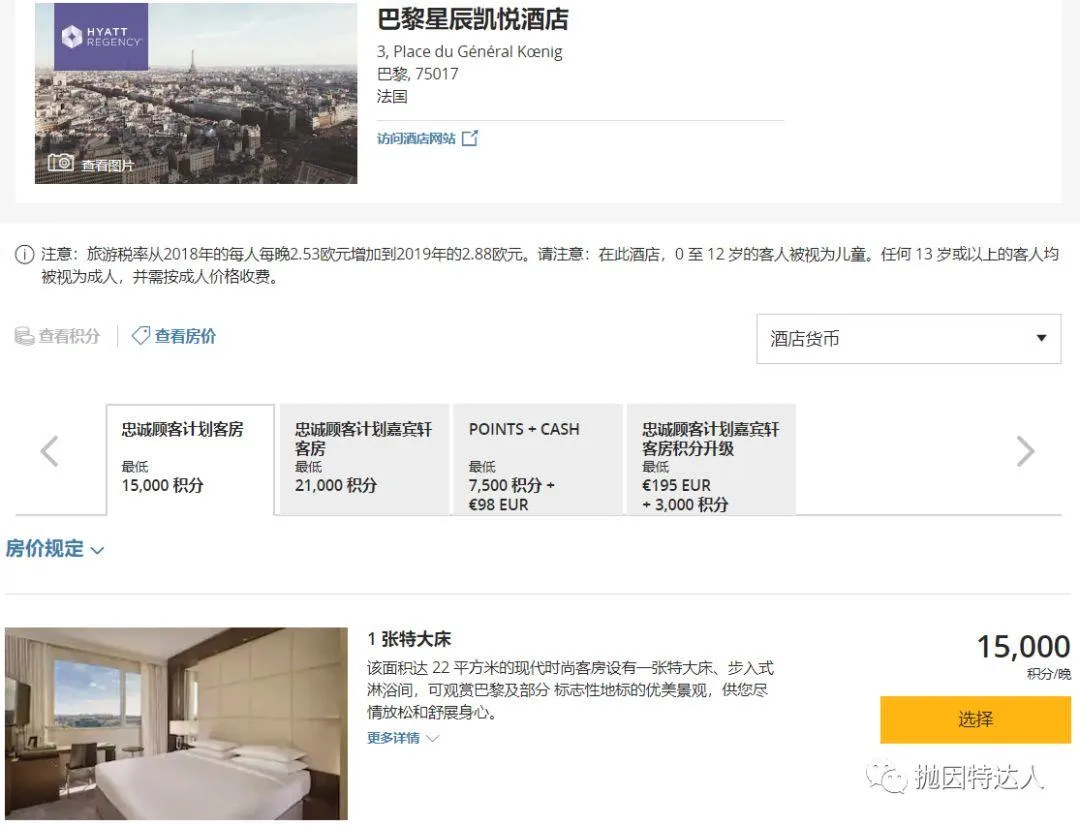Viewport: 1080px width, 825px height.
Task: Click the room title 1 张特大床
Action: [x=409, y=639]
